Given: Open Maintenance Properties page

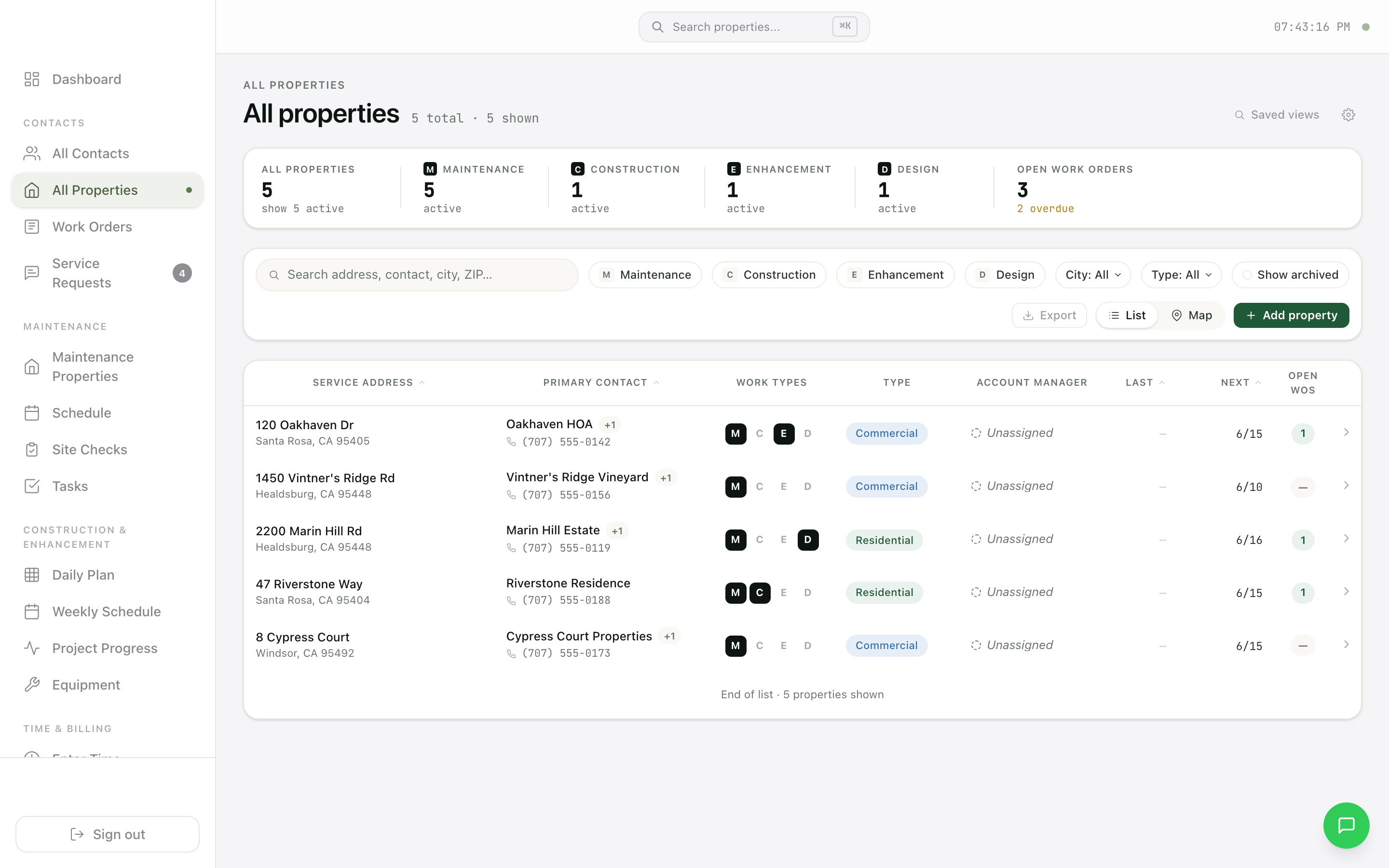Looking at the screenshot, I should (x=108, y=367).
